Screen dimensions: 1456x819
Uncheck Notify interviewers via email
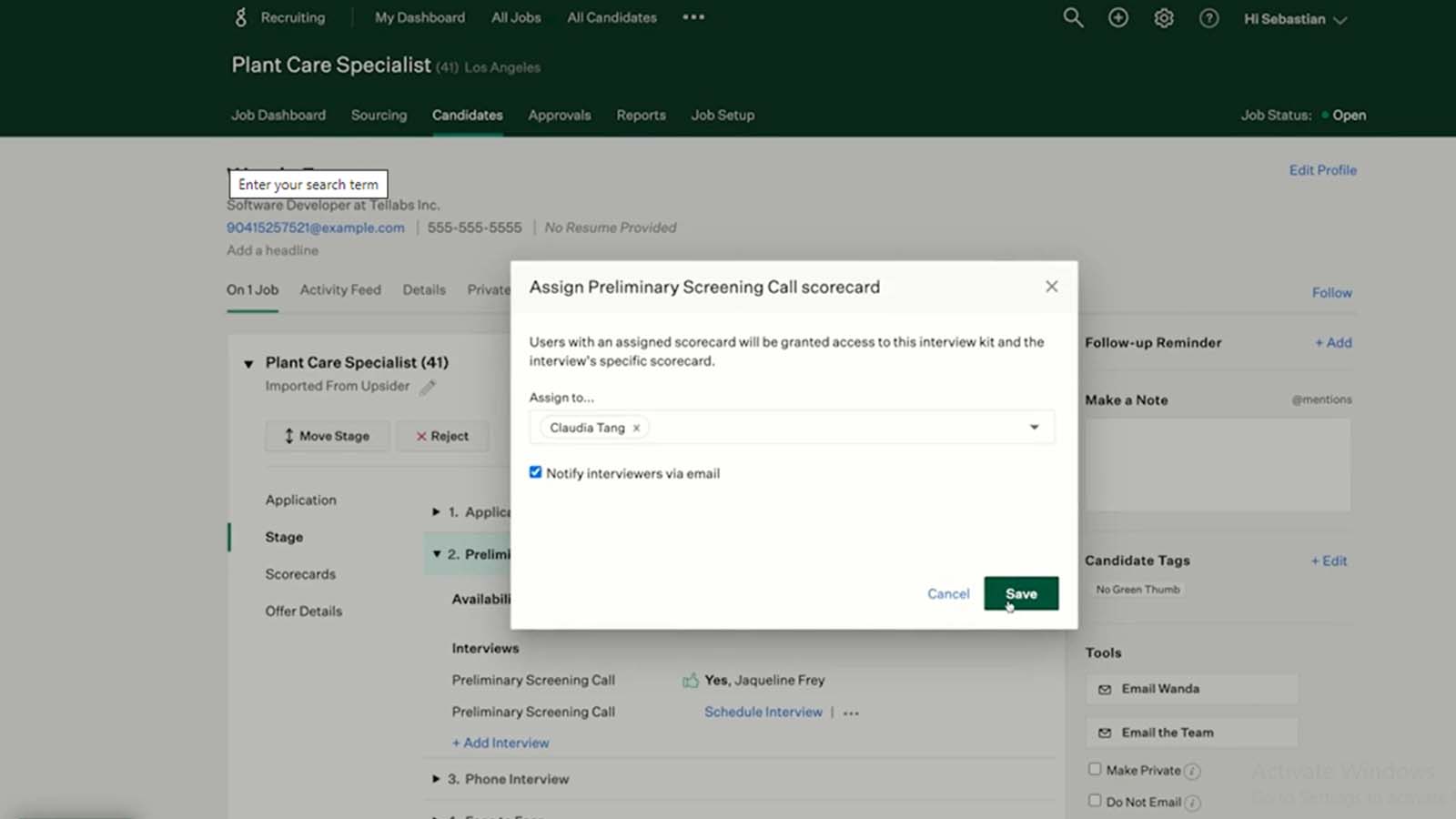(535, 472)
